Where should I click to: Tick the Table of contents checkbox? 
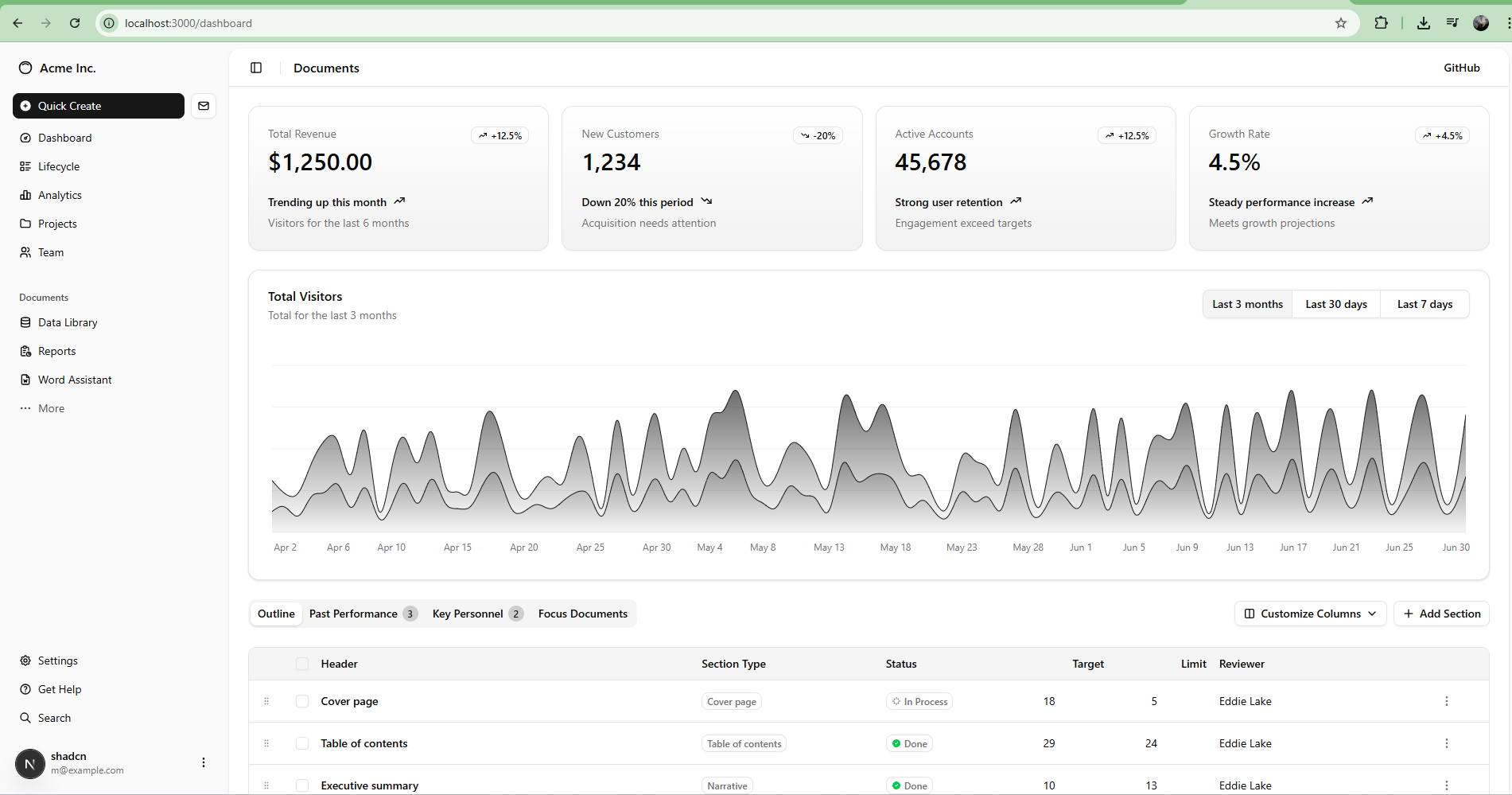coord(302,743)
